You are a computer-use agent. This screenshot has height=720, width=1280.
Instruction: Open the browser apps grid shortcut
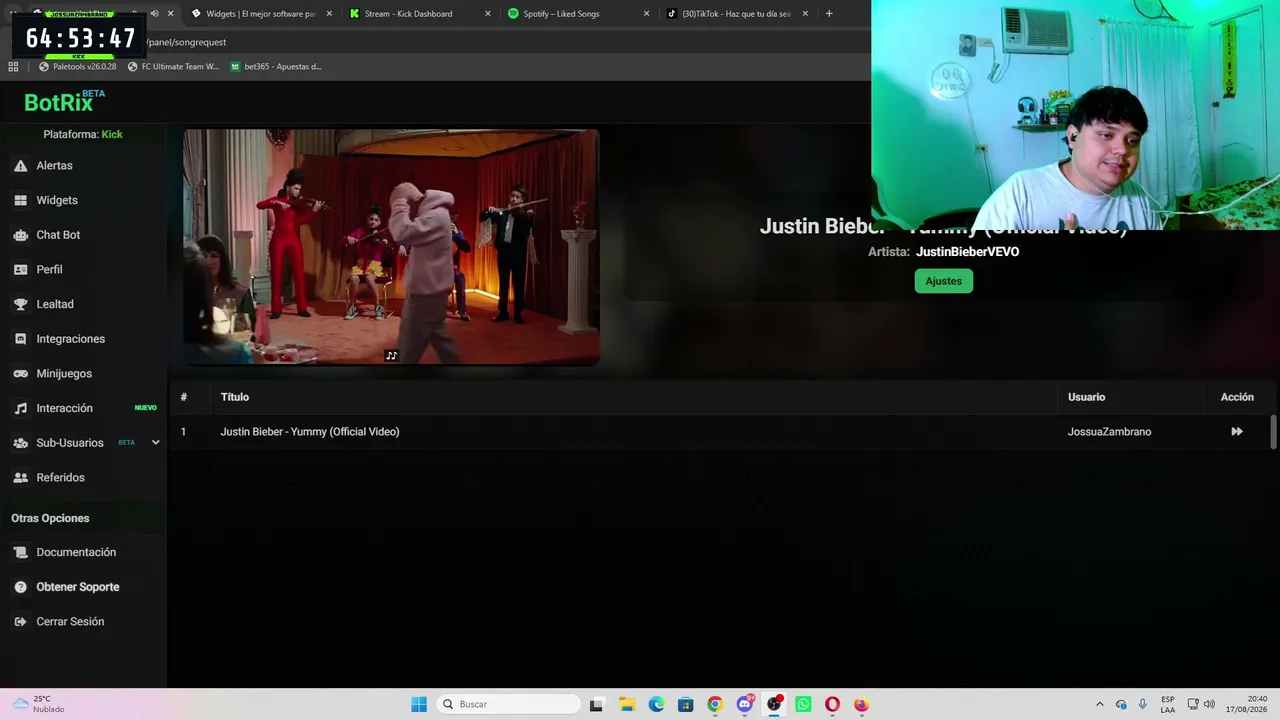[x=13, y=66]
